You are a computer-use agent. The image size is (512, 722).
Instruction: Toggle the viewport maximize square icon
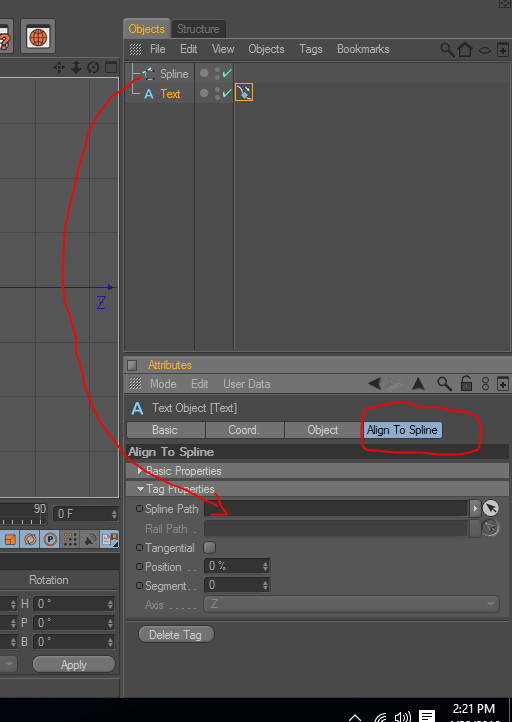[111, 68]
